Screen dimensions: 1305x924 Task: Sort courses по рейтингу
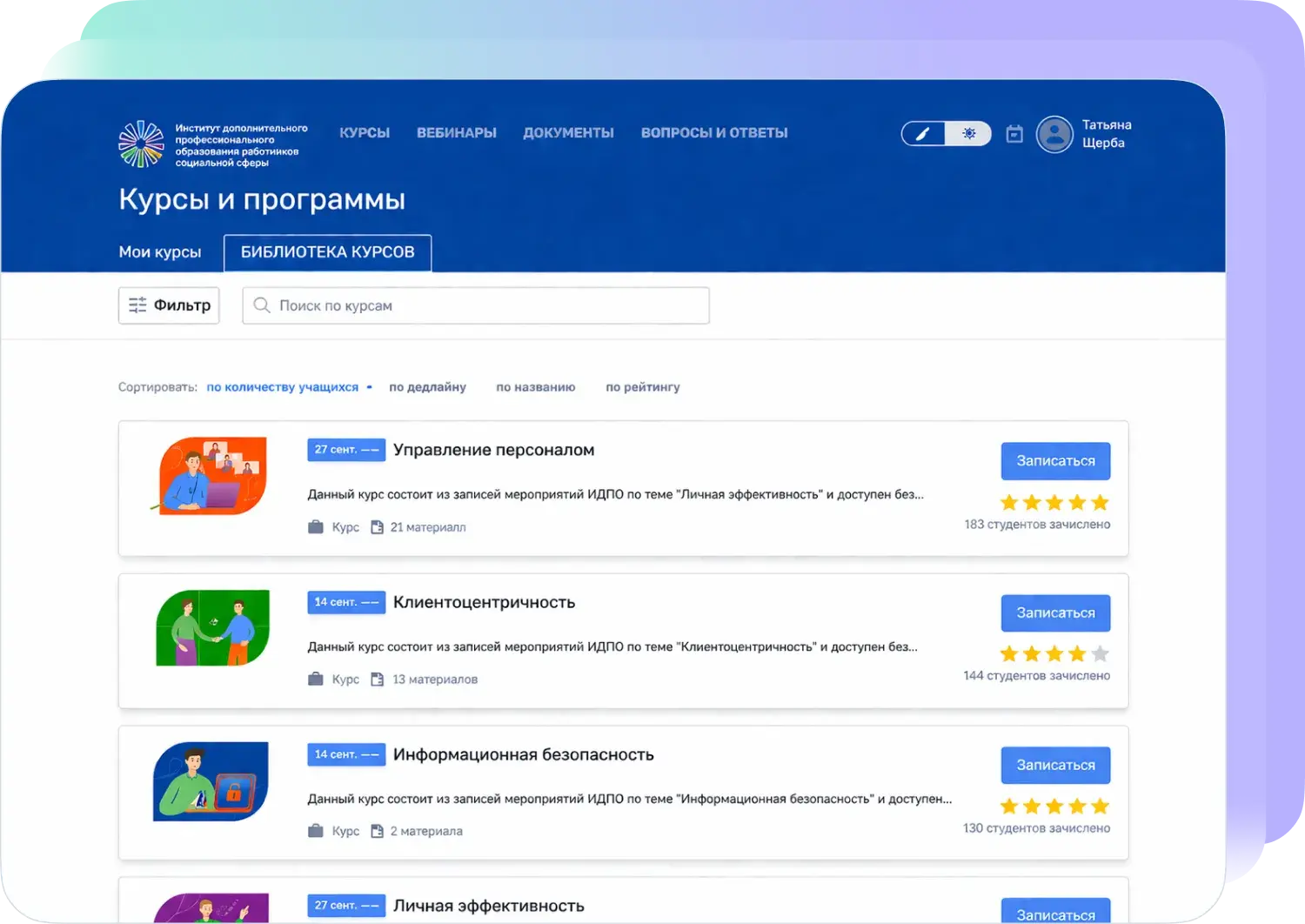point(643,387)
